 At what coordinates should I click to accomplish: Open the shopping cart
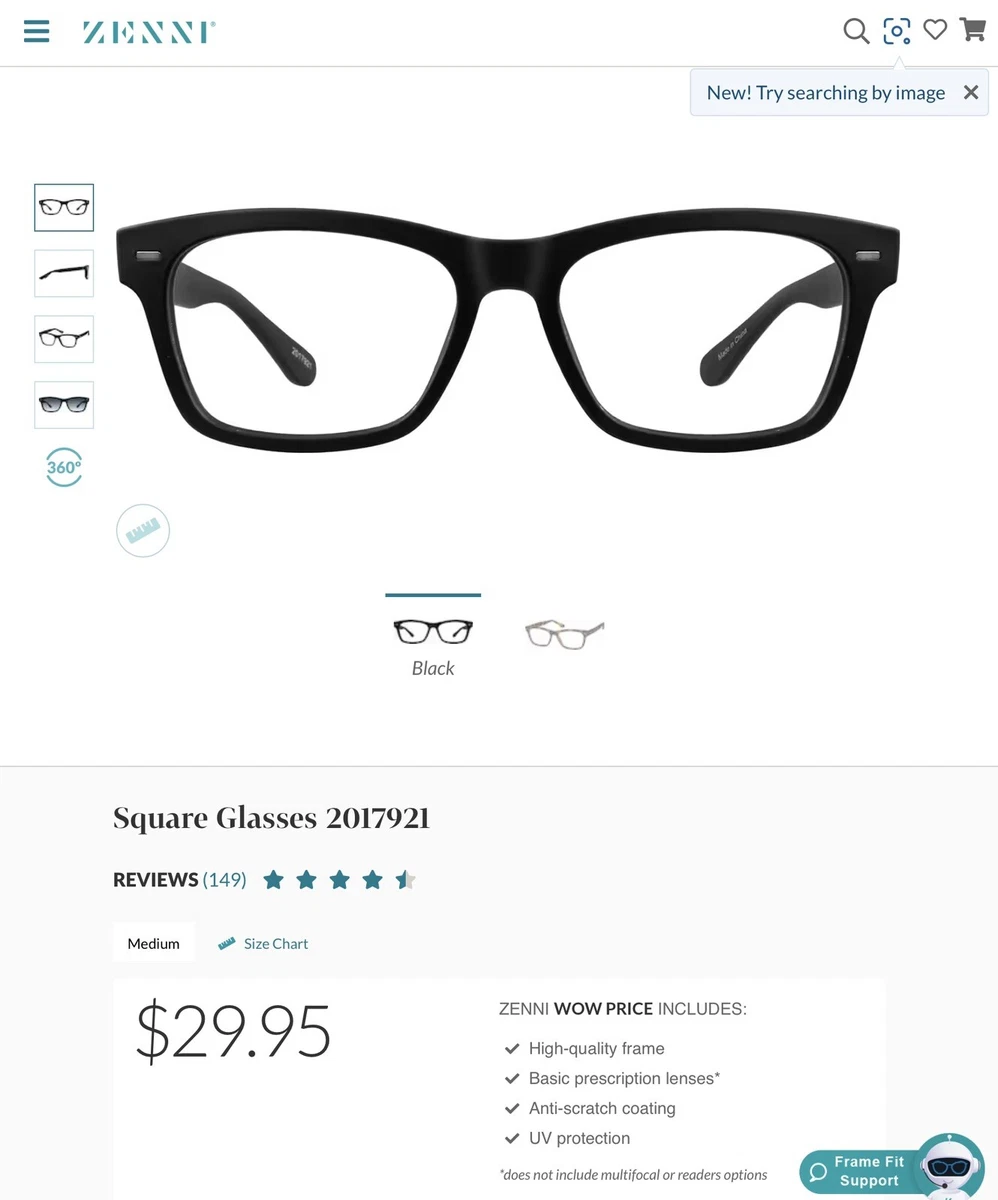point(973,30)
